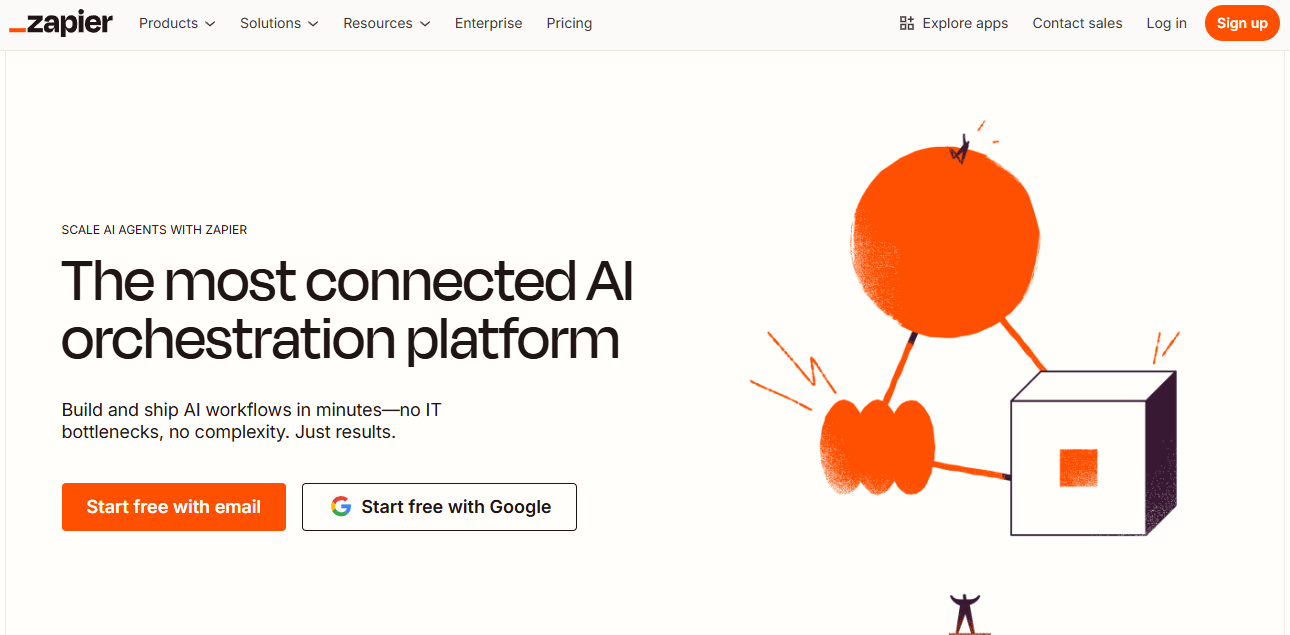Click the main headline text
Screen dimensions: 1290x635
tap(347, 310)
